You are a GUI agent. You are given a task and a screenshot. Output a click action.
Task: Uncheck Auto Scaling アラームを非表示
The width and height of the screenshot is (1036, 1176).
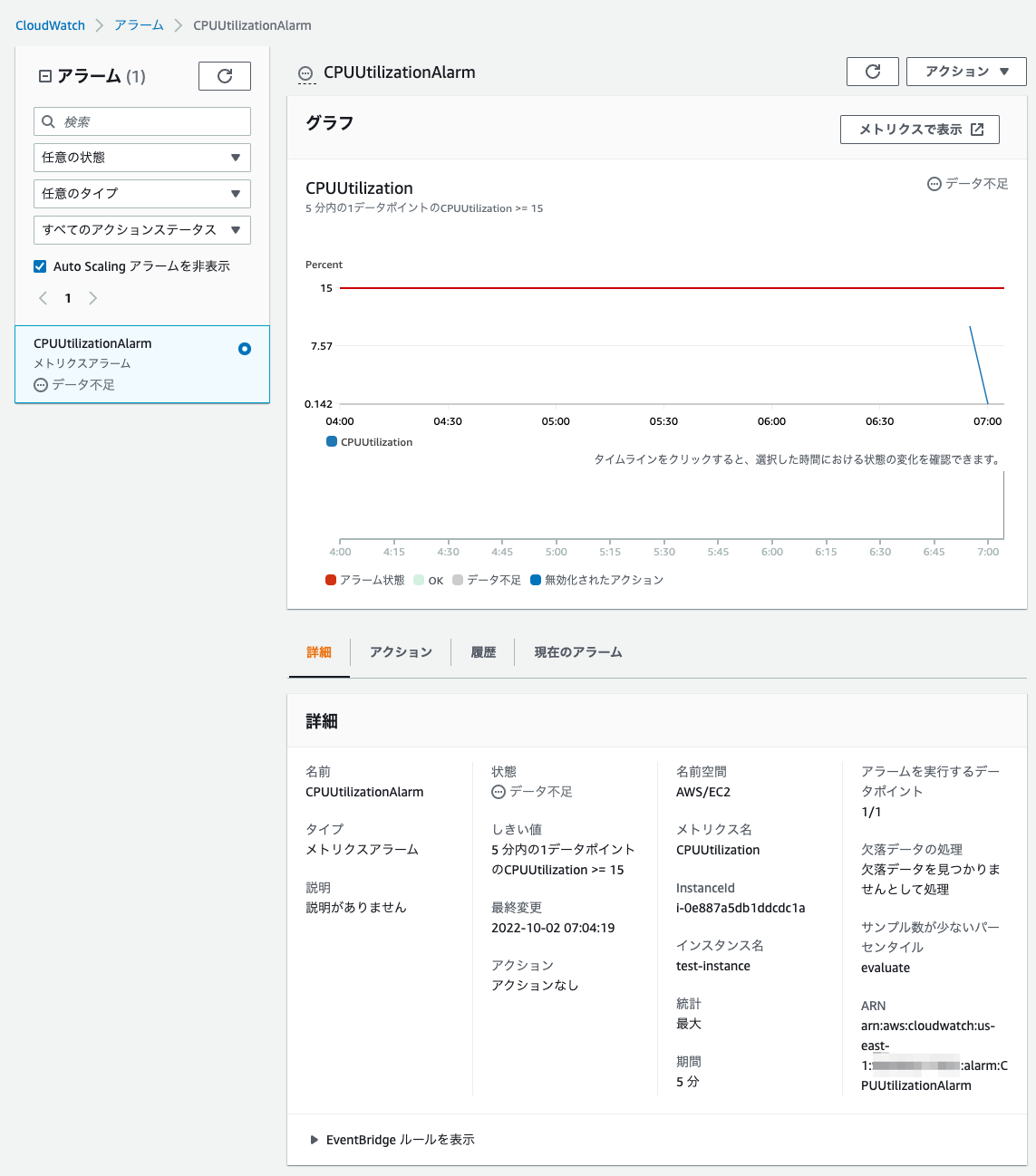tap(40, 265)
